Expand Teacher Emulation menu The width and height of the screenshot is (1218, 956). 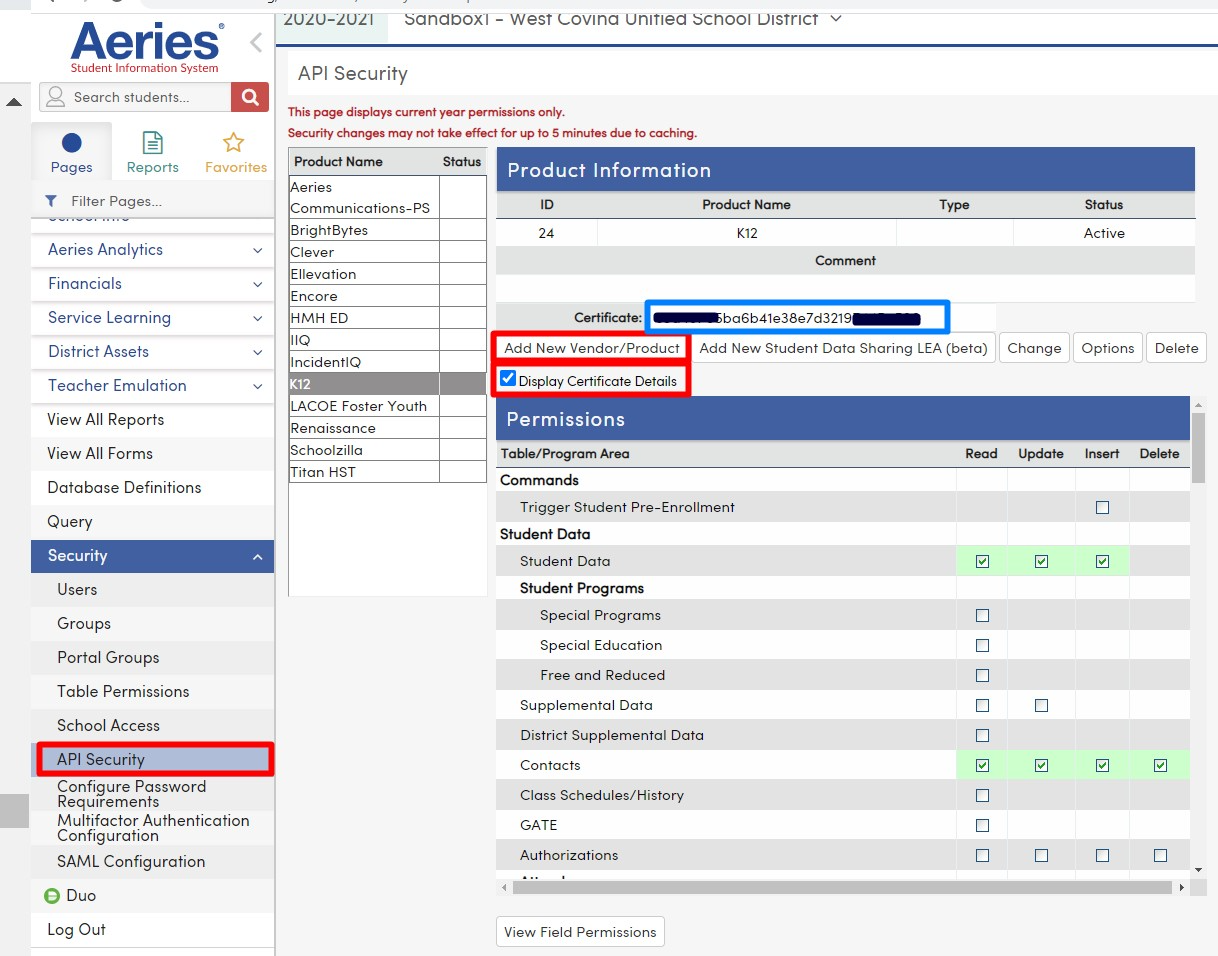(x=152, y=386)
